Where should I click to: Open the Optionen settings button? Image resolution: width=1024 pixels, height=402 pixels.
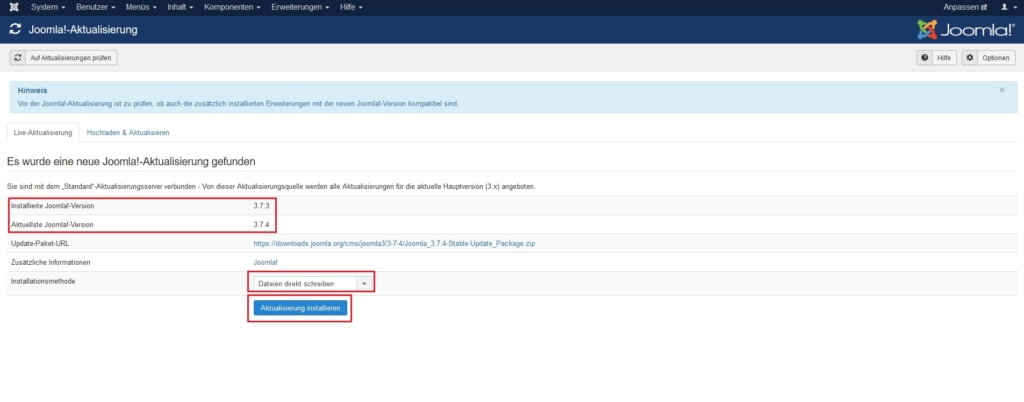tap(988, 58)
